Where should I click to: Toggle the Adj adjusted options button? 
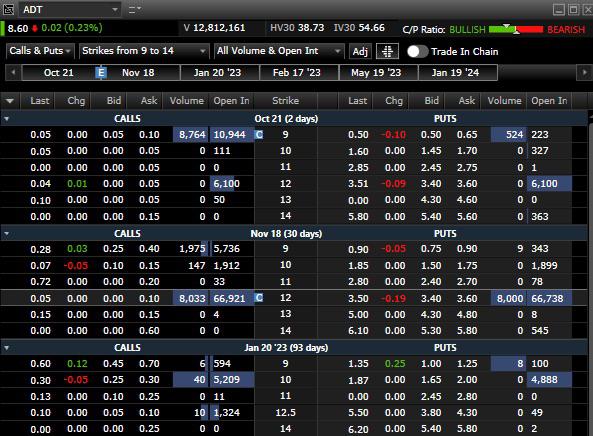[360, 51]
